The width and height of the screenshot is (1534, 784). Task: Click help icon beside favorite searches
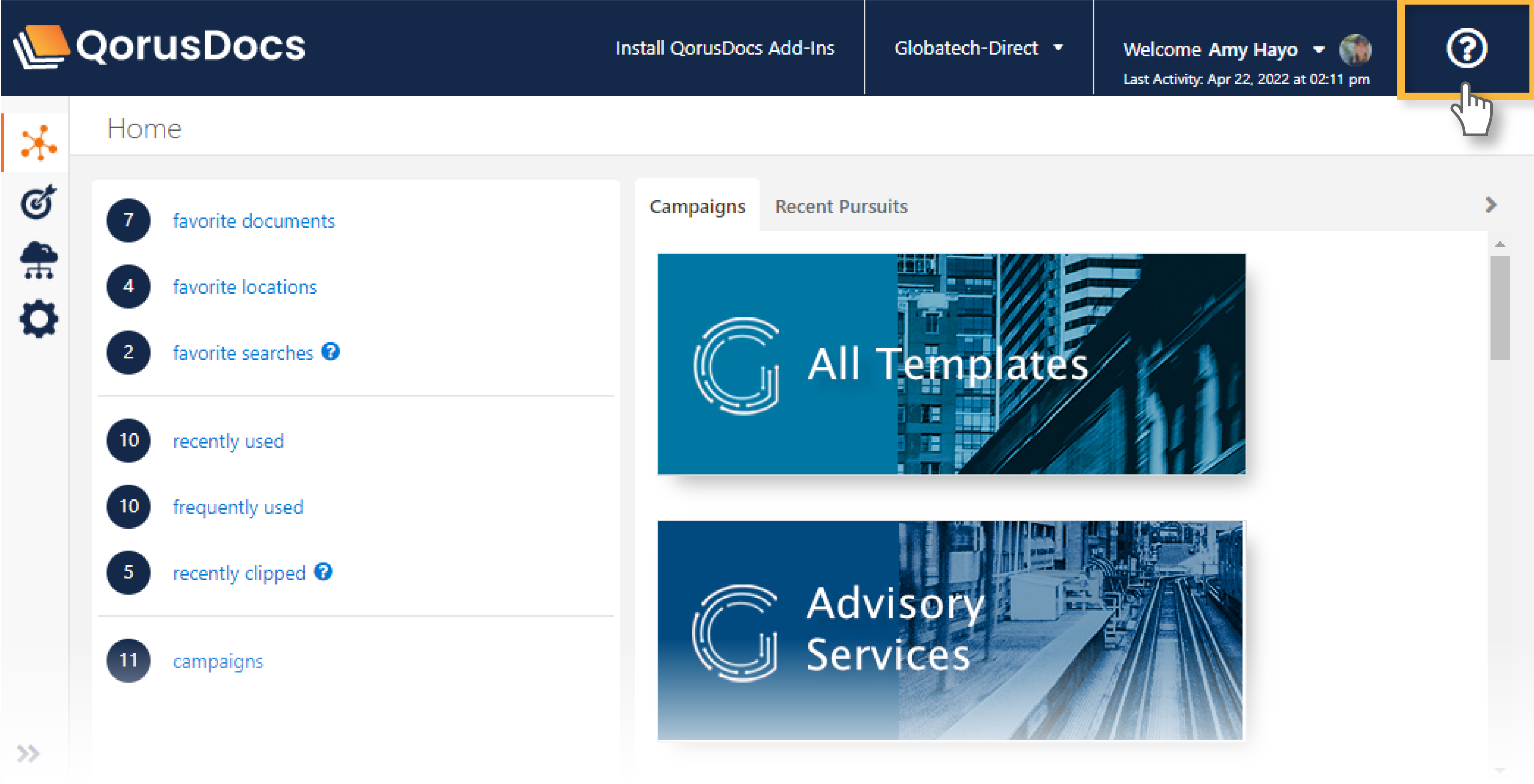(x=330, y=352)
